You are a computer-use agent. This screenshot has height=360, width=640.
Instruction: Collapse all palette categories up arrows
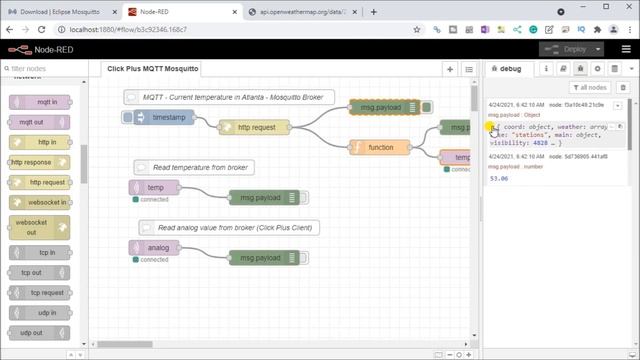71,355
